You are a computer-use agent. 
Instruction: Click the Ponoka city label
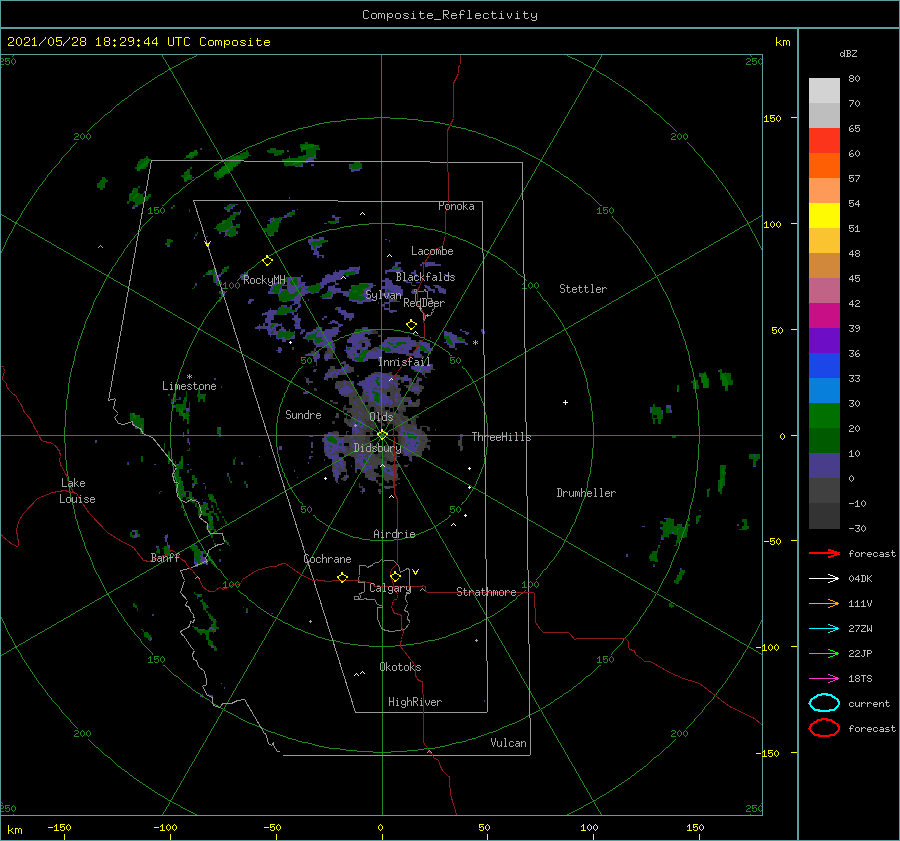tap(456, 206)
